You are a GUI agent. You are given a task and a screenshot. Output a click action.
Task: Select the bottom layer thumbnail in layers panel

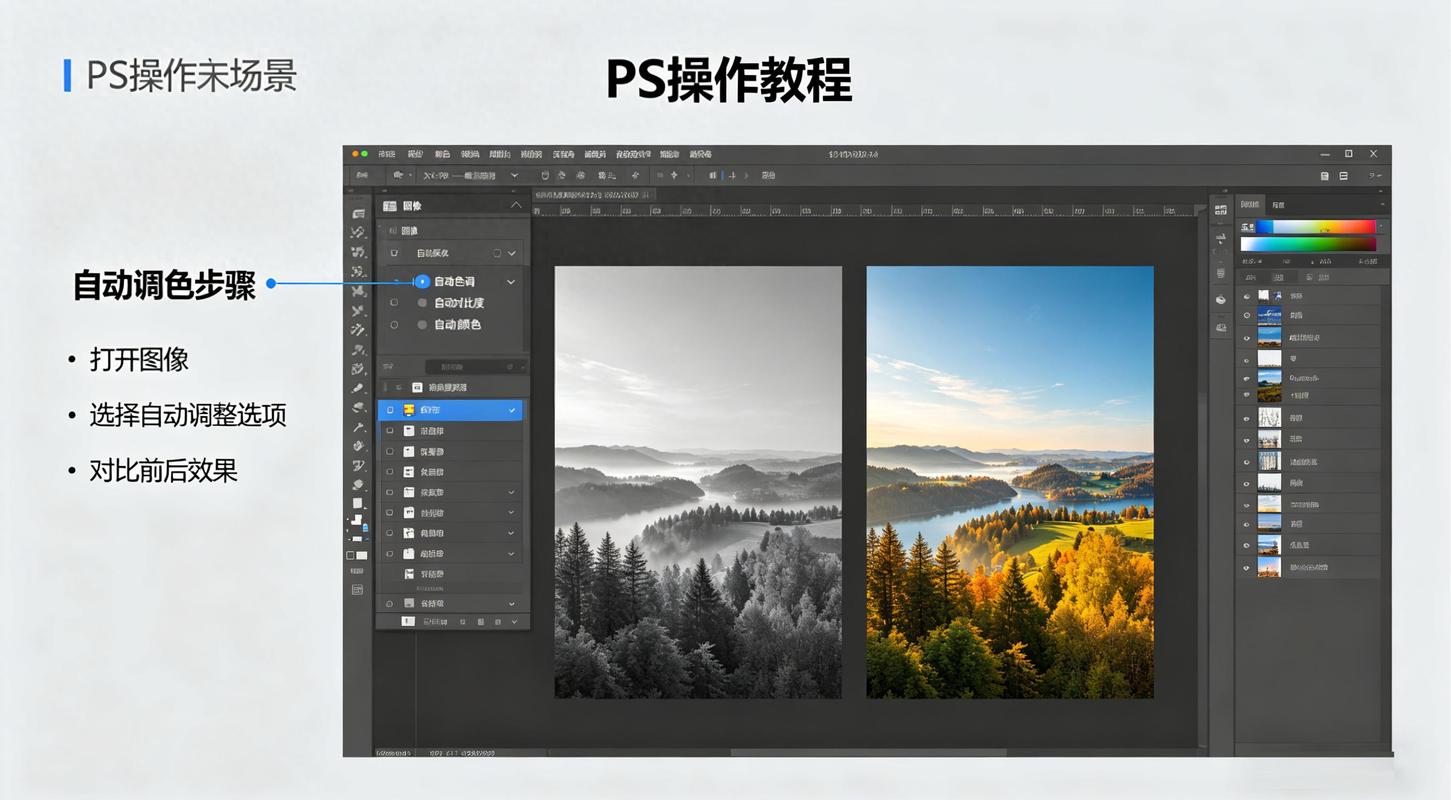[x=1269, y=567]
